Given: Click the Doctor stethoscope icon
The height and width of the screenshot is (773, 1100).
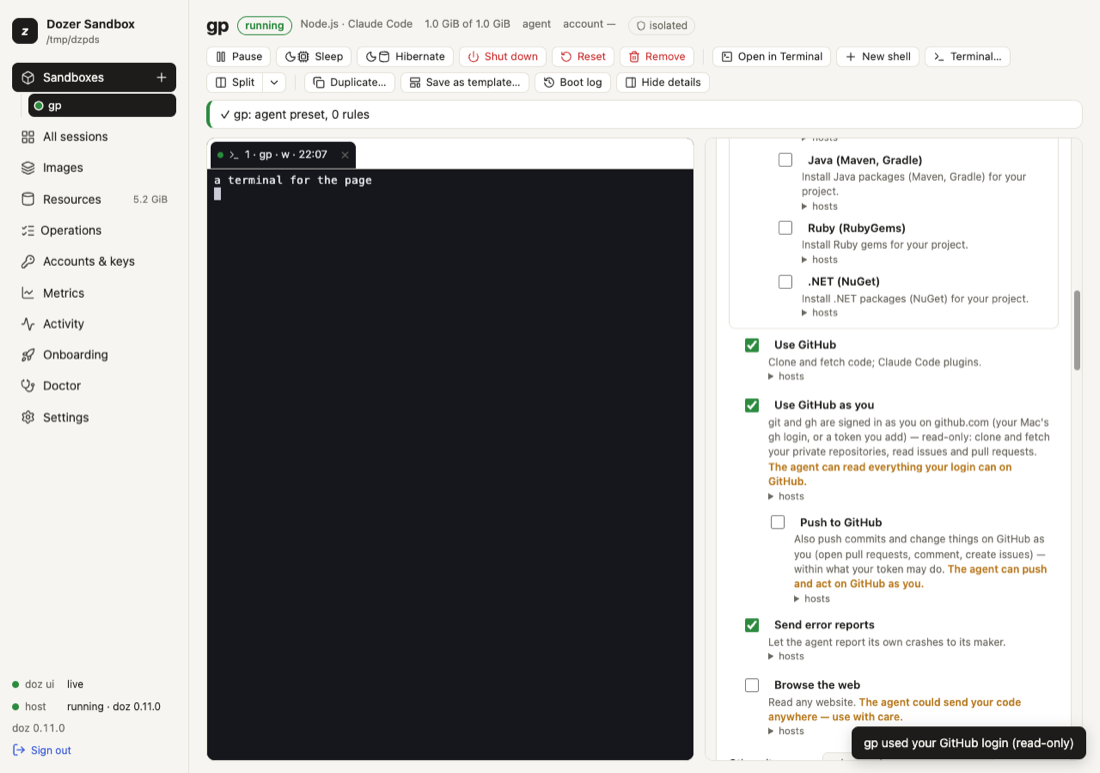Looking at the screenshot, I should pos(28,386).
